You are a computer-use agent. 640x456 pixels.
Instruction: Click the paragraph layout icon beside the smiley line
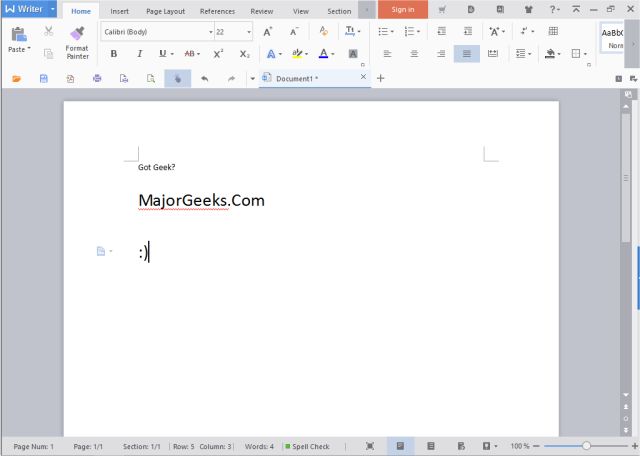(101, 251)
